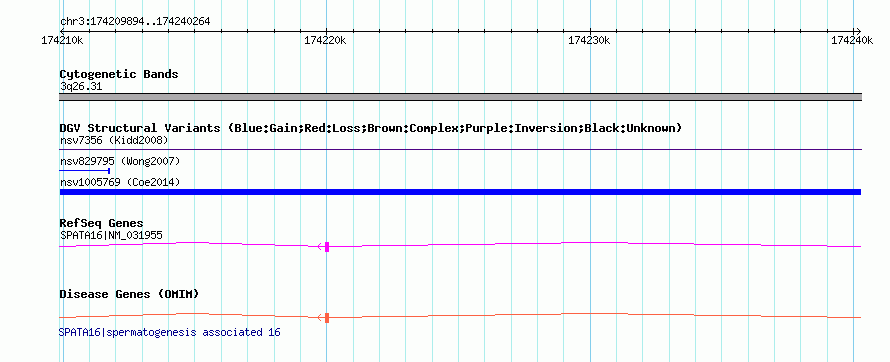Viewport: 890px width, 362px height.
Task: Select the DGV Structural Variants track title
Action: coord(371,128)
